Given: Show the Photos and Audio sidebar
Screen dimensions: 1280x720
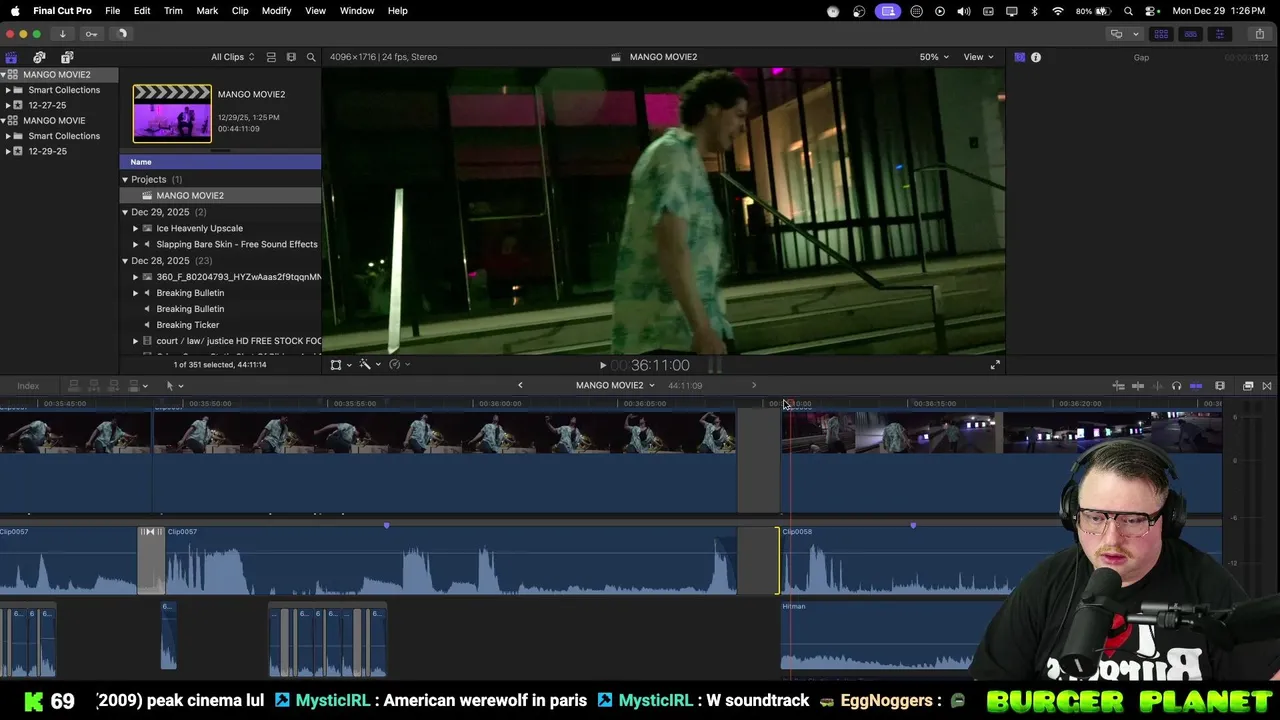Looking at the screenshot, I should click(39, 57).
